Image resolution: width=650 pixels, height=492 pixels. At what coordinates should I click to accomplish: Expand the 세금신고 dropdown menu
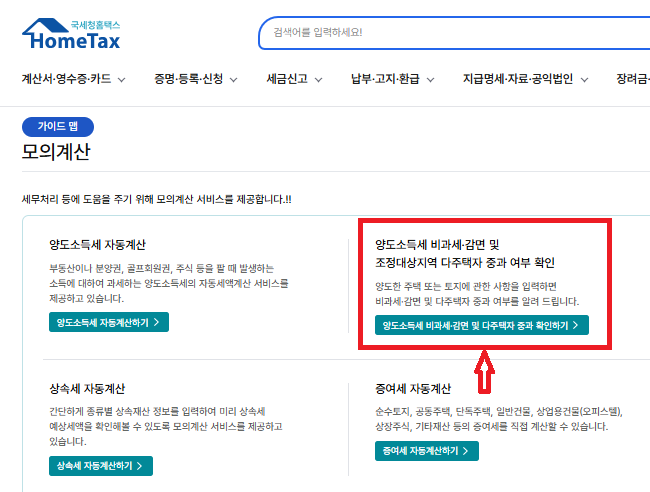pos(294,78)
